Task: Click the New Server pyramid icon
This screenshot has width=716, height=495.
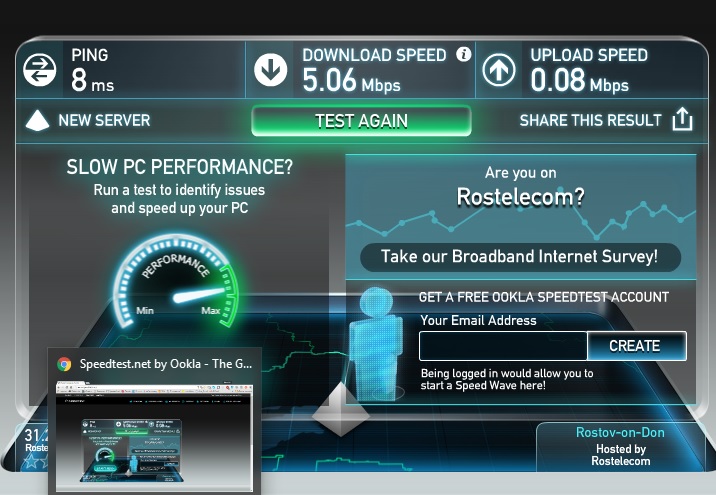Action: [x=37, y=121]
